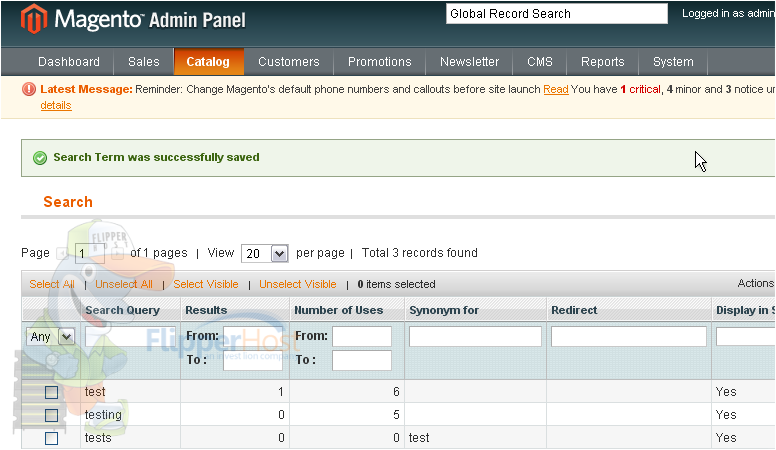Click Yes value in the test row

(x=726, y=392)
